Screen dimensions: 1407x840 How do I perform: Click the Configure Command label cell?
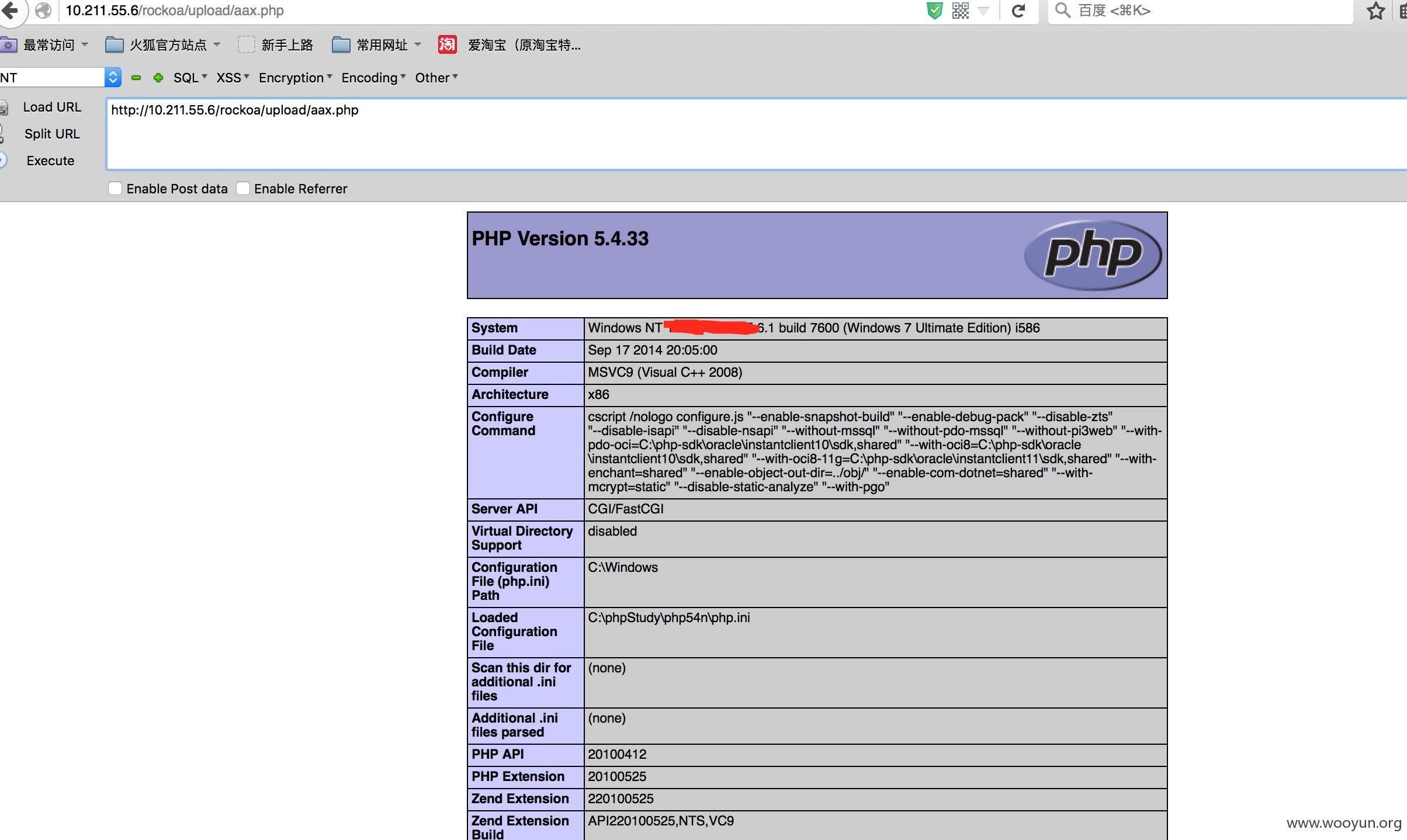(526, 452)
